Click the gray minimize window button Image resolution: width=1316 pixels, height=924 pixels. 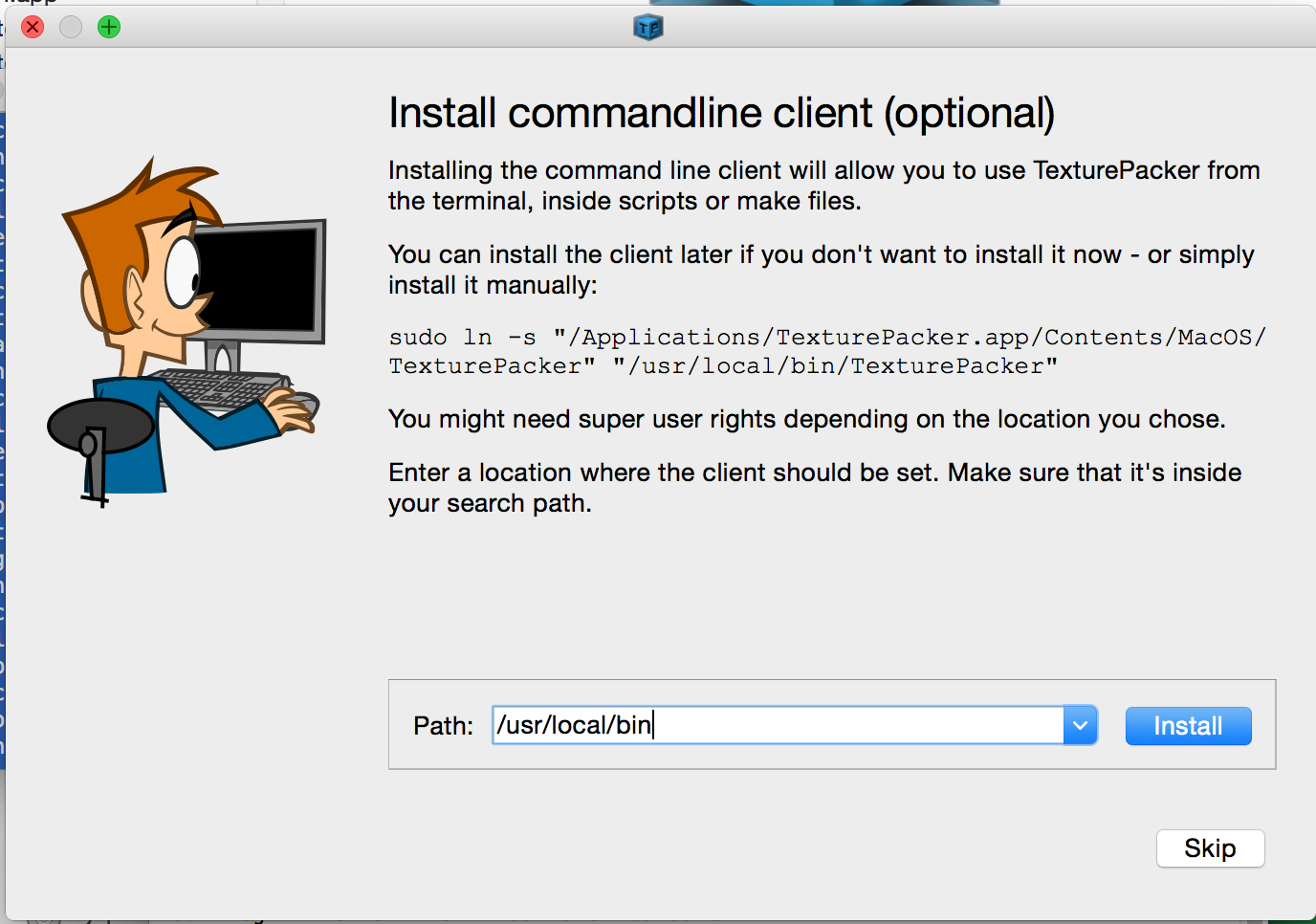pyautogui.click(x=71, y=27)
